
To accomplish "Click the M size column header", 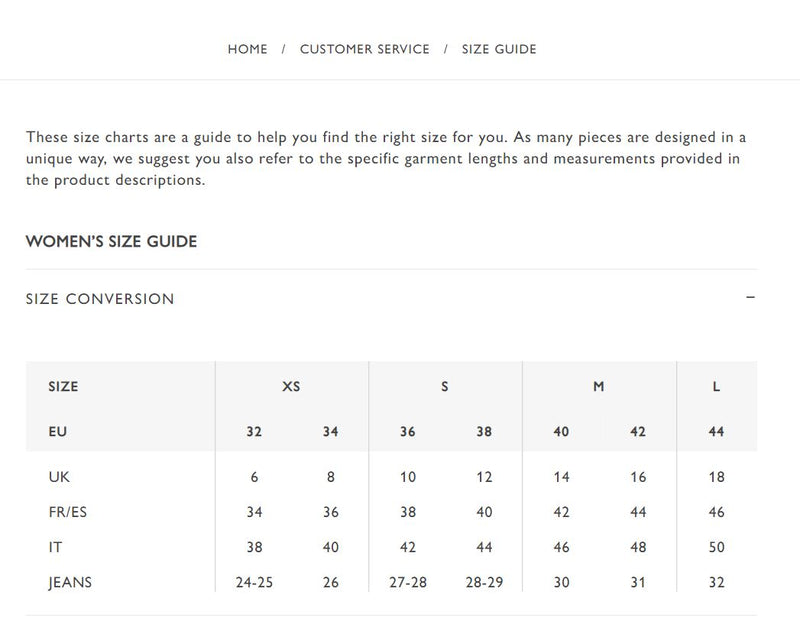I will pos(599,387).
